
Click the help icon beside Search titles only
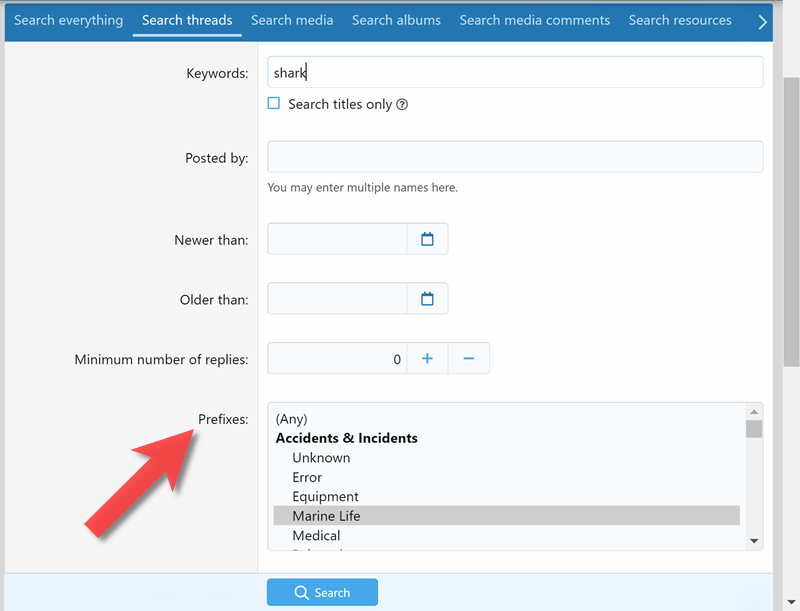click(x=402, y=105)
